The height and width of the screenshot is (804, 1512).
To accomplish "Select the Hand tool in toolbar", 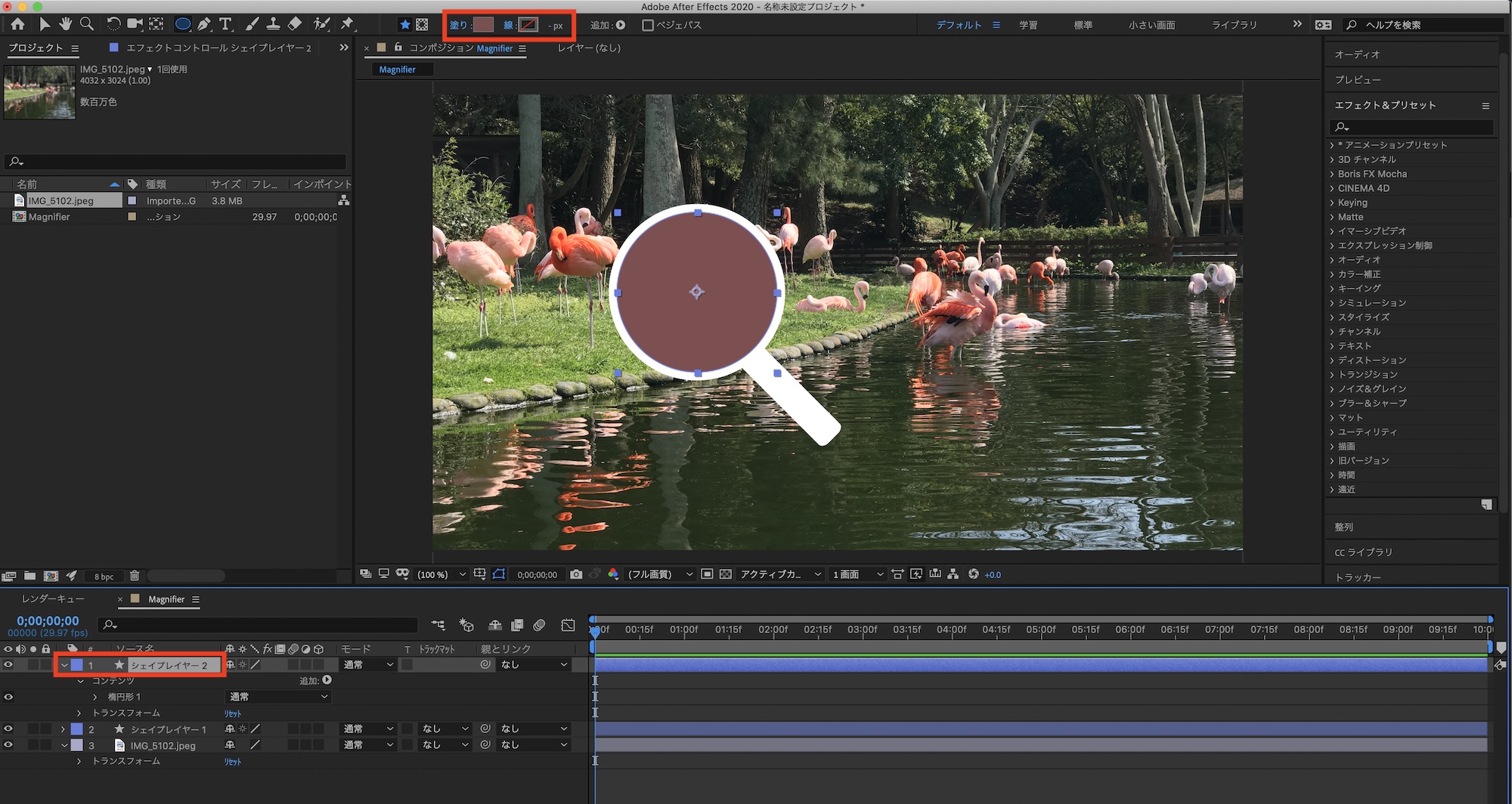I will tap(65, 24).
